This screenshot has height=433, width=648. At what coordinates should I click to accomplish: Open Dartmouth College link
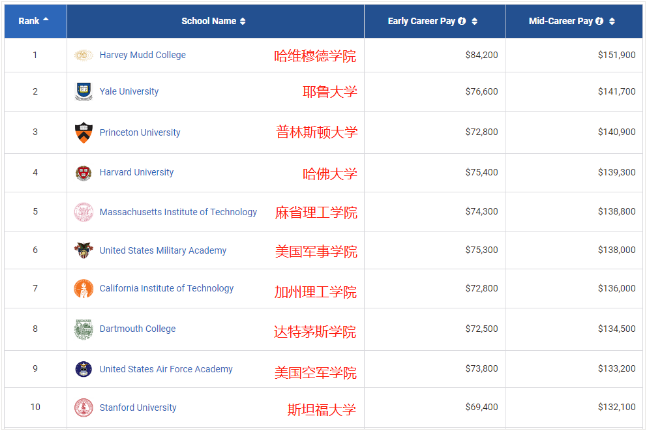[137, 329]
